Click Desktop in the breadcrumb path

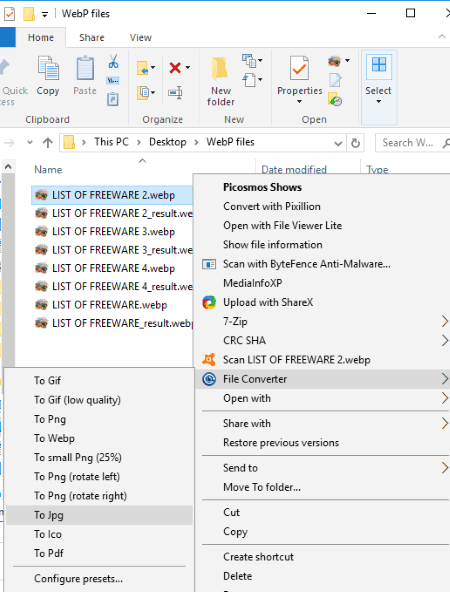click(x=168, y=142)
